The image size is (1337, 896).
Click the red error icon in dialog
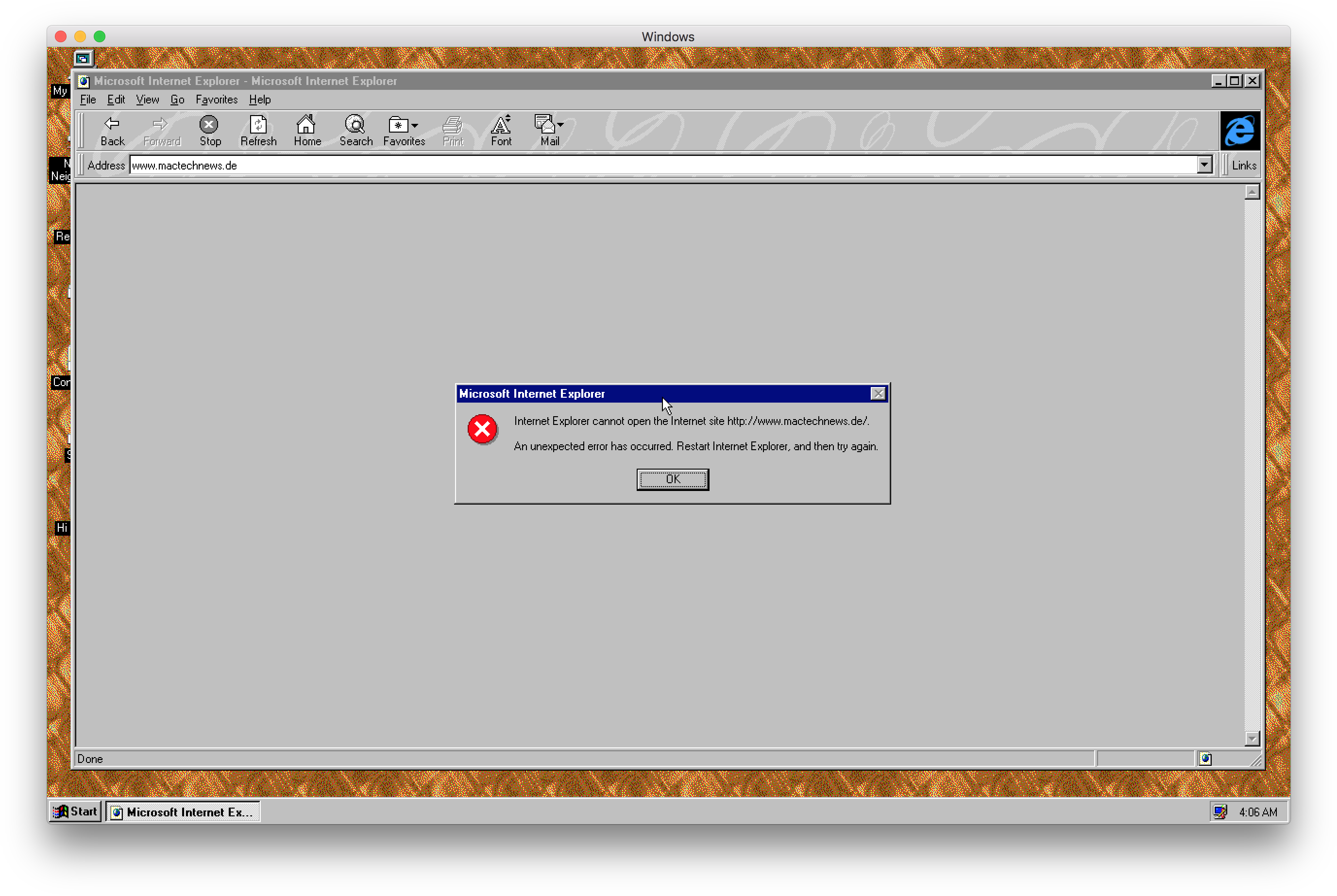(x=482, y=429)
